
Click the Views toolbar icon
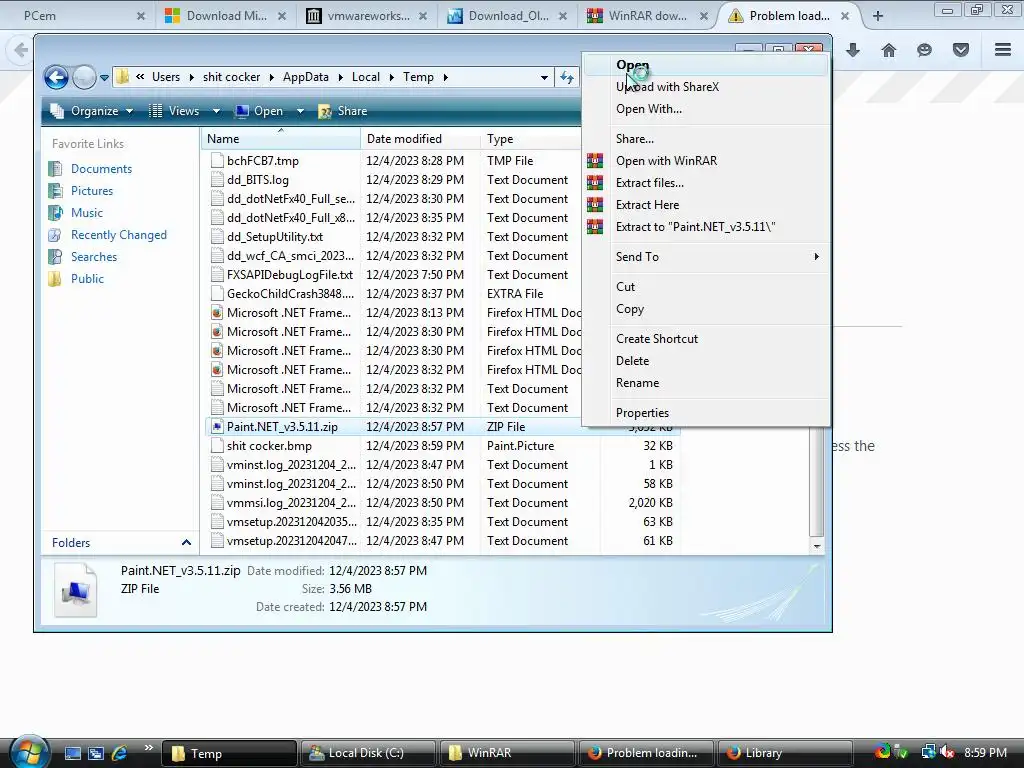(155, 111)
